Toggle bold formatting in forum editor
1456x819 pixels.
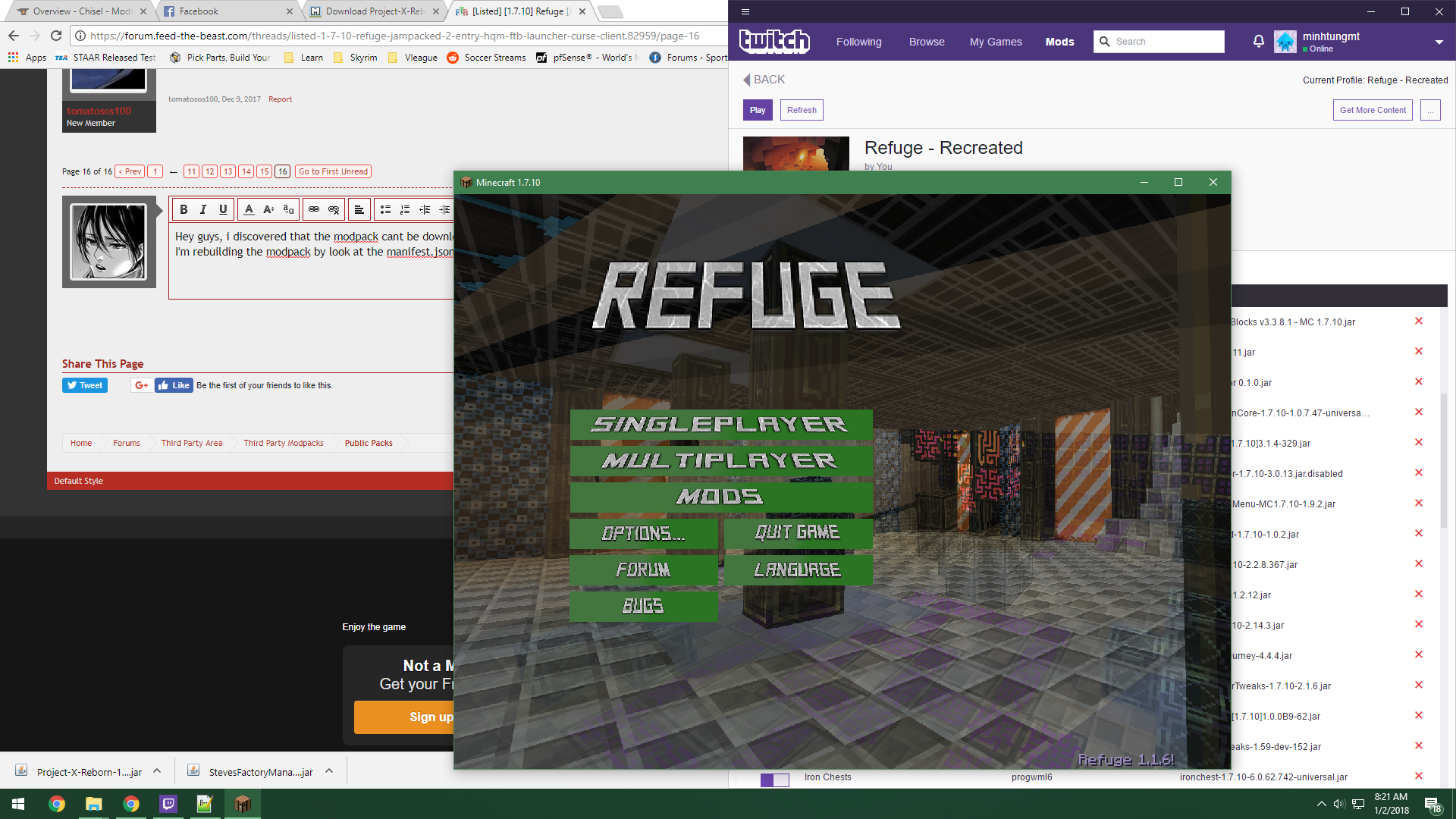click(184, 209)
